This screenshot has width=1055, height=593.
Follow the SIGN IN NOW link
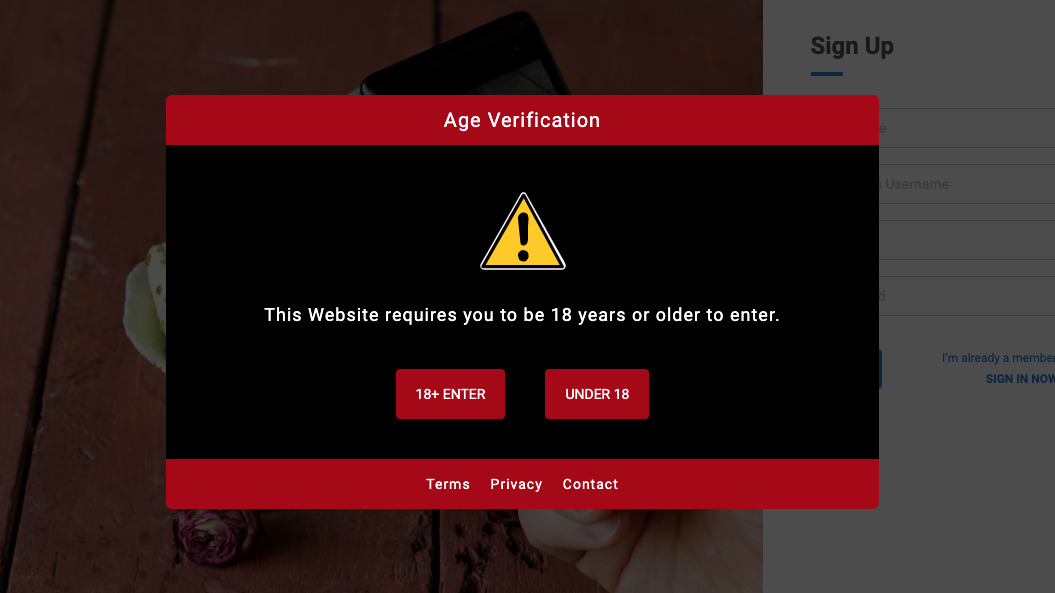click(x=1020, y=379)
